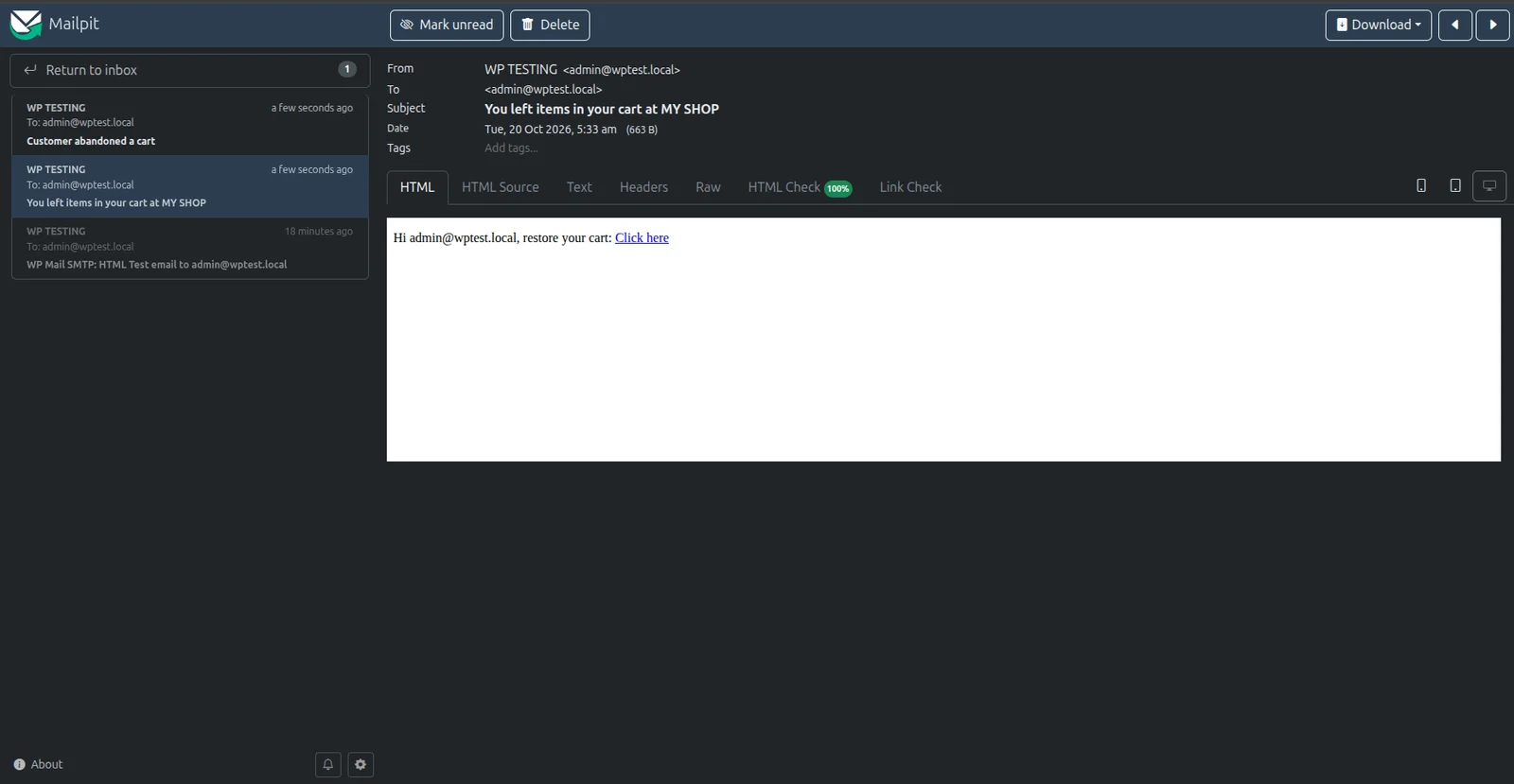Toggle browser notifications bell icon
The image size is (1514, 784).
[x=328, y=764]
